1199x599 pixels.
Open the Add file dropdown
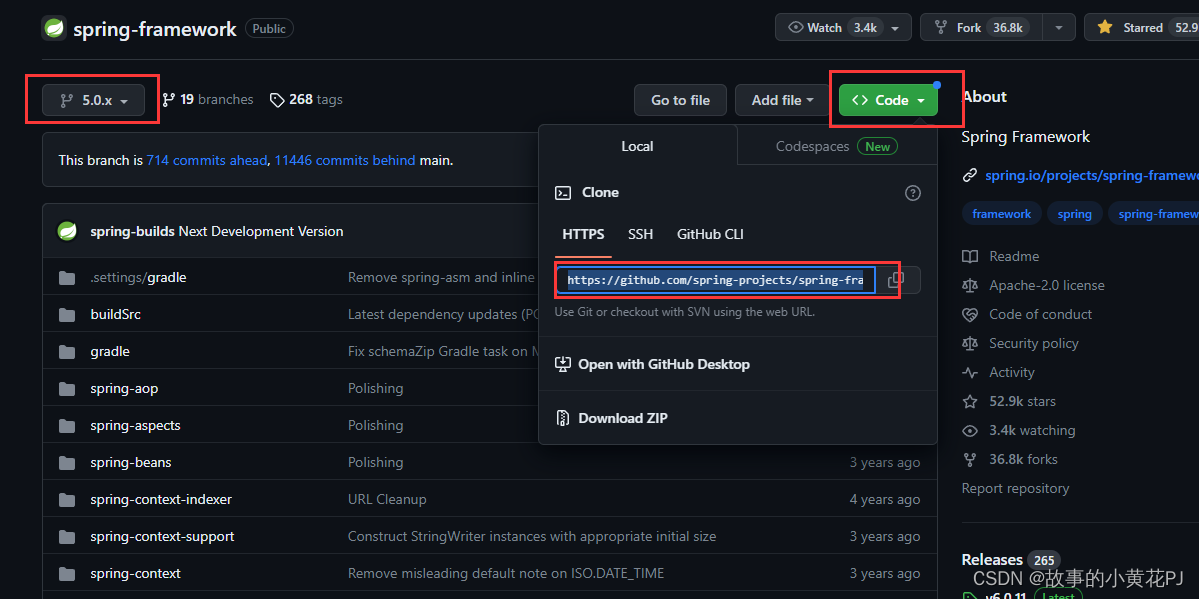pyautogui.click(x=783, y=100)
